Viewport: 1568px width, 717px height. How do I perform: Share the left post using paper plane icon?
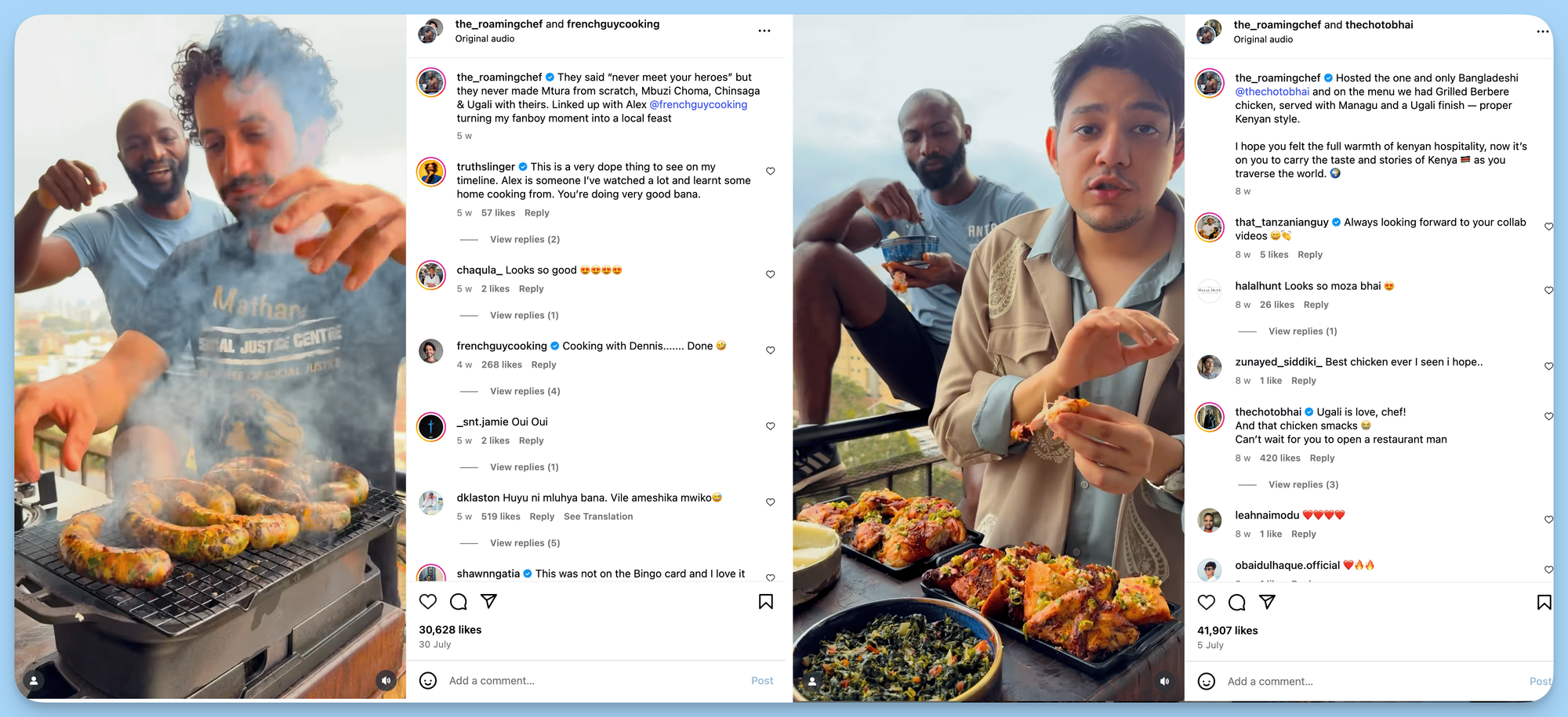(x=488, y=601)
